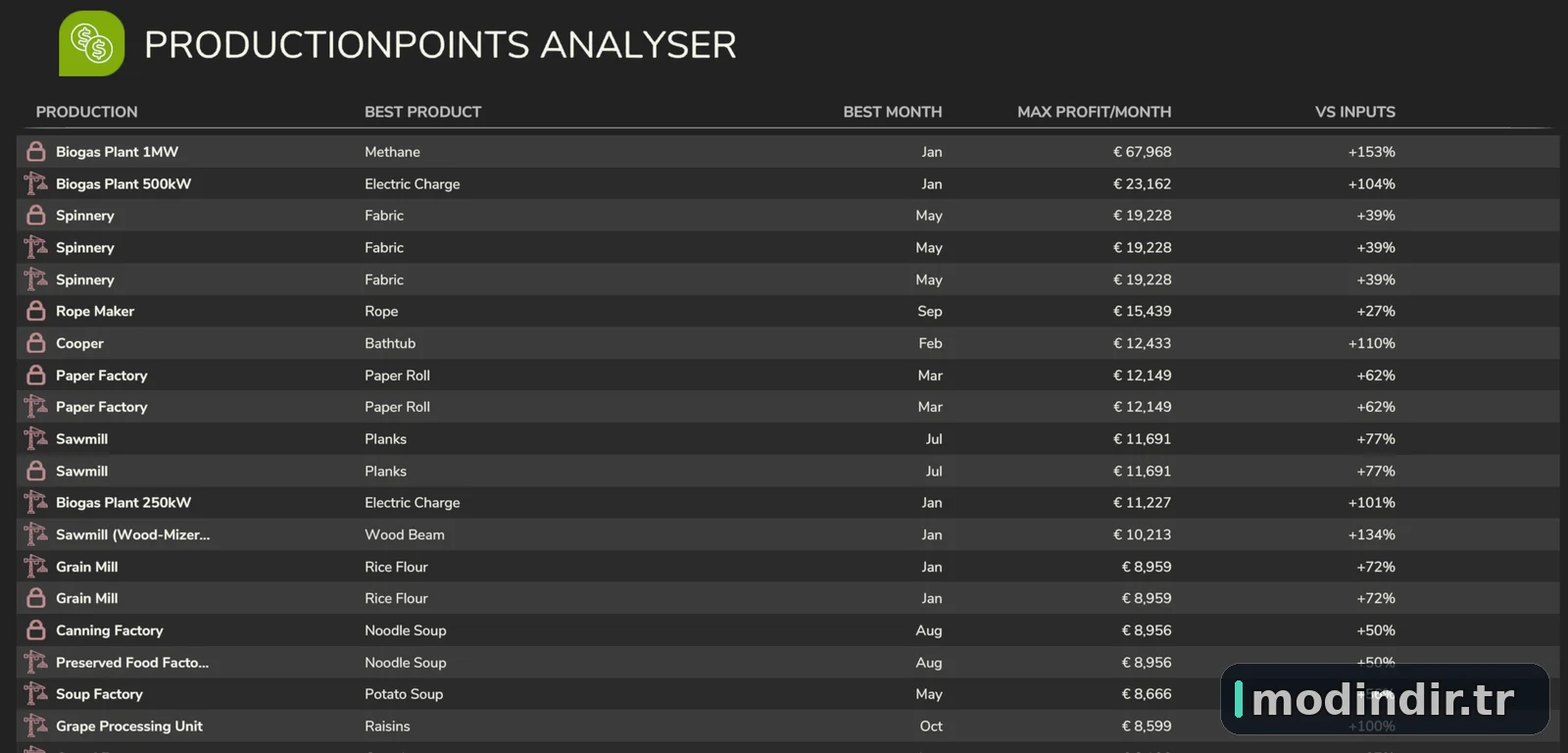Select the Paper Factory row with lock icon

788,375
